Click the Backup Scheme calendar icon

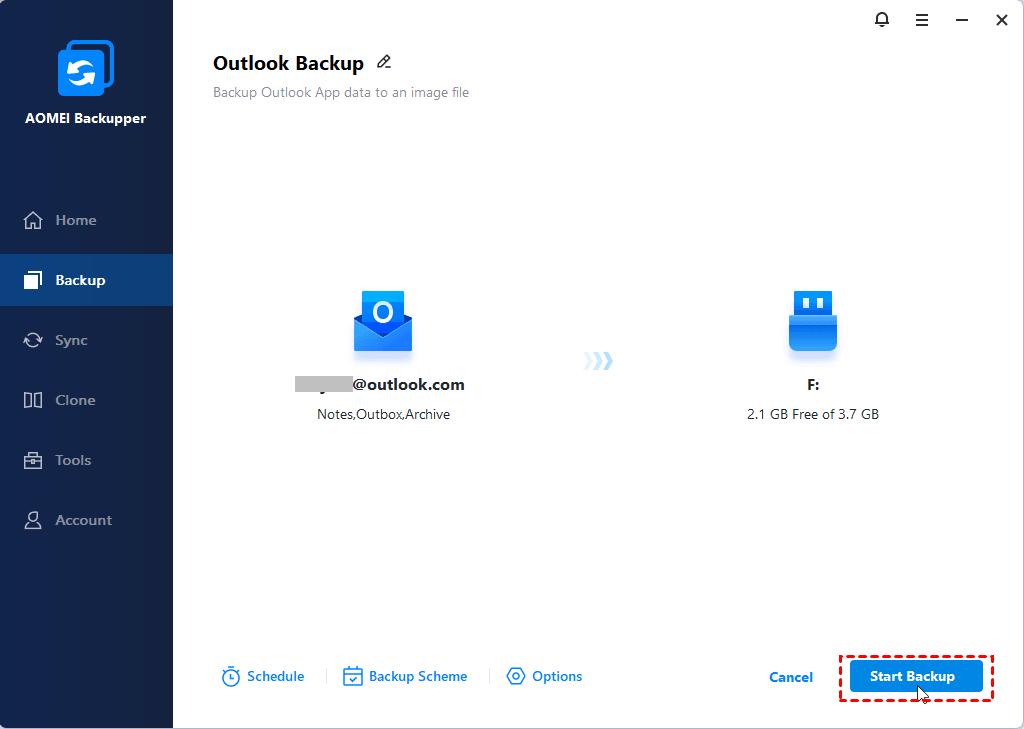tap(352, 677)
